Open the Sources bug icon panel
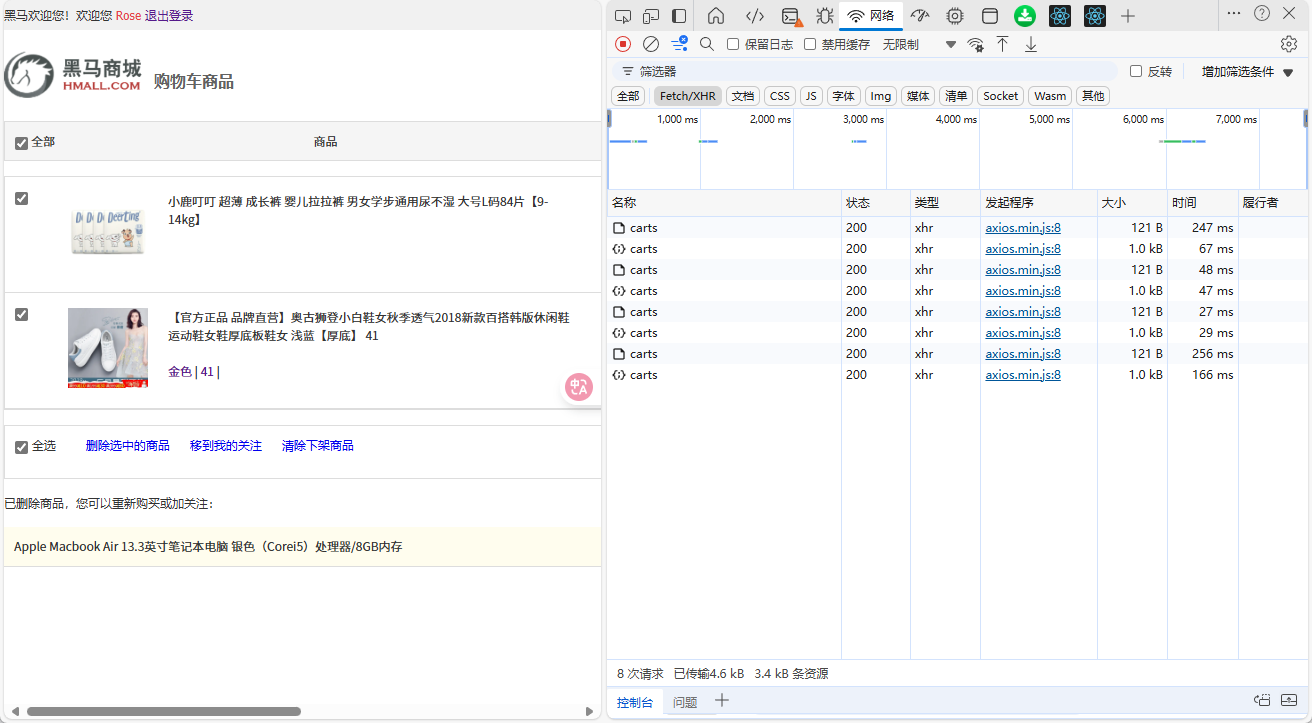This screenshot has height=723, width=1312. [x=824, y=16]
